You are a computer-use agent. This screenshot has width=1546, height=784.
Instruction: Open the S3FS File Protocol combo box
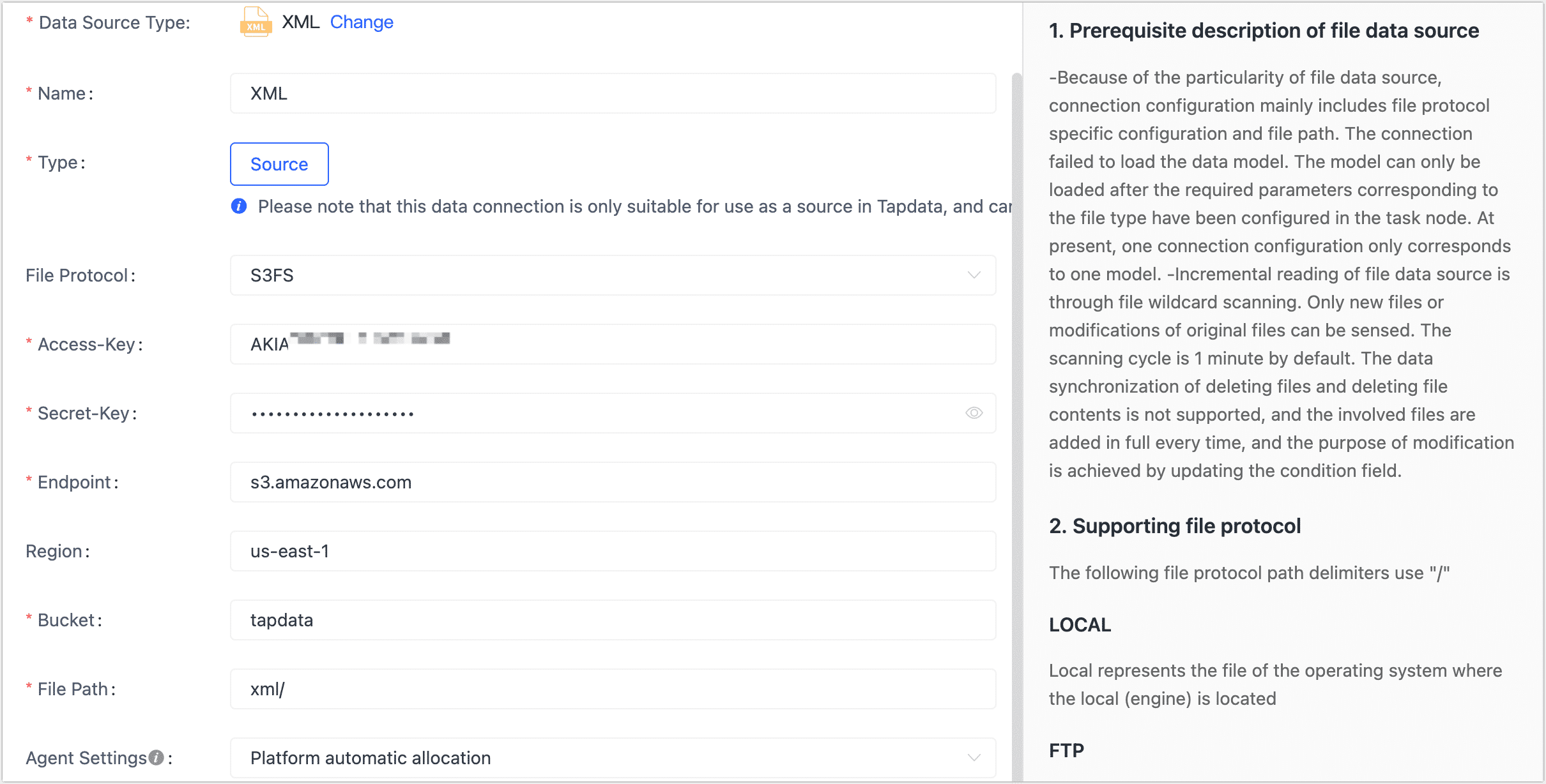601,275
